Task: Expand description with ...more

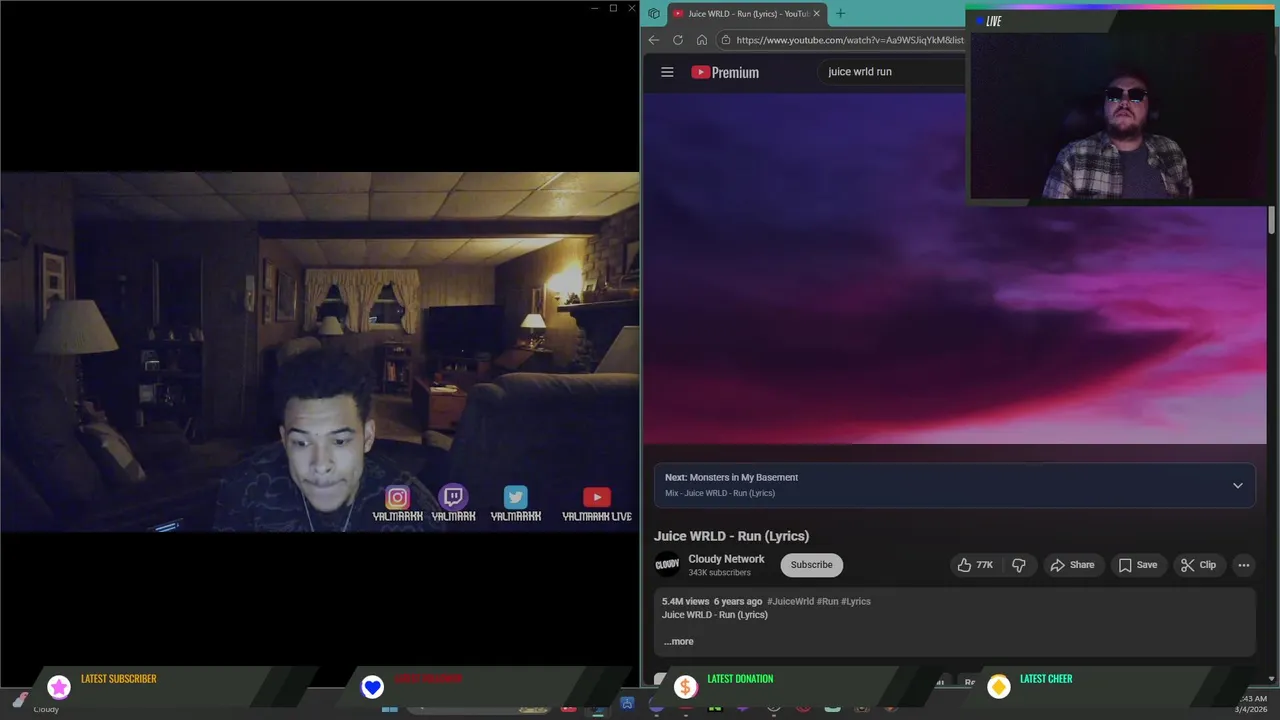Action: [x=678, y=641]
